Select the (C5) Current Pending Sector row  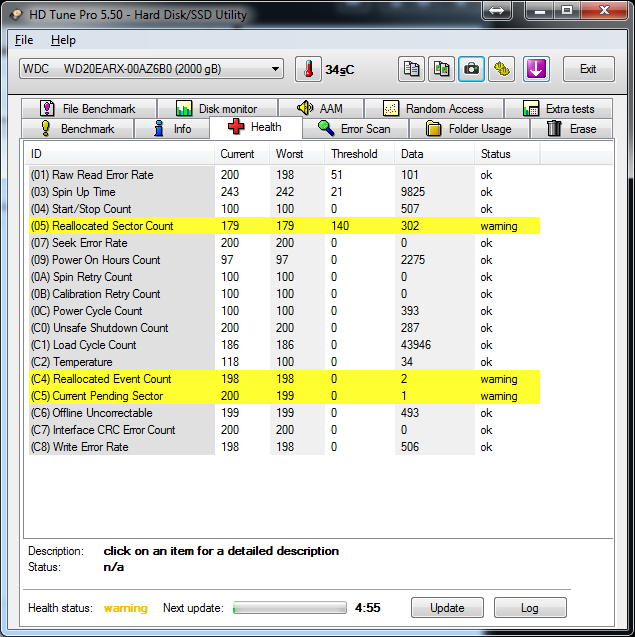click(x=284, y=396)
